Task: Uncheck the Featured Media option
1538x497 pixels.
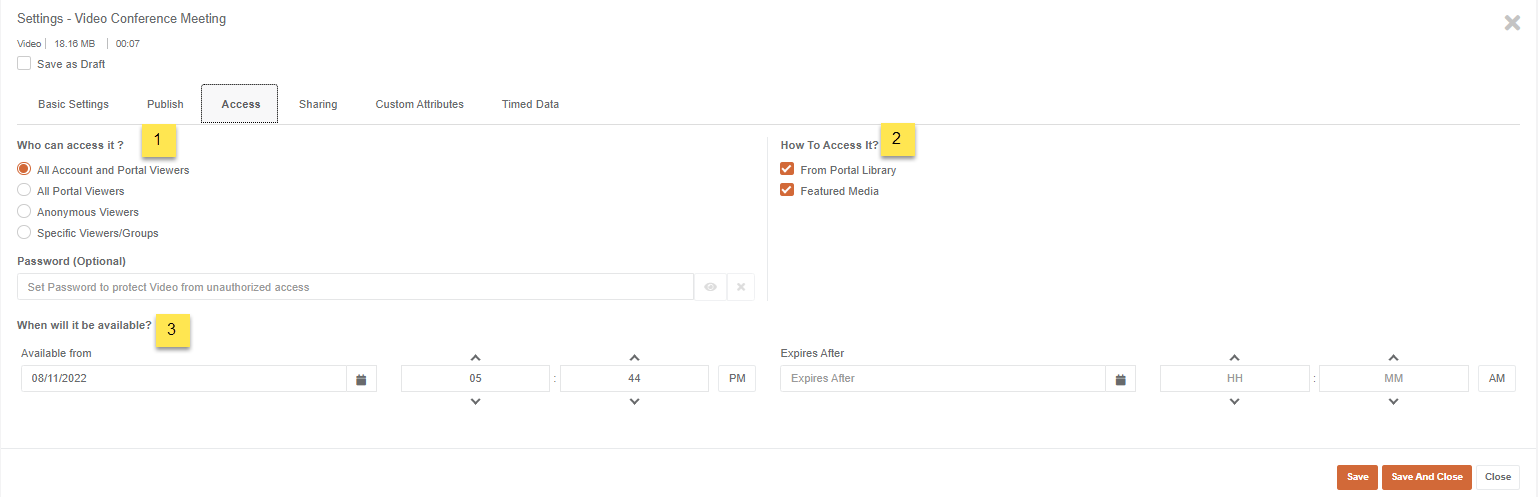Action: click(787, 191)
